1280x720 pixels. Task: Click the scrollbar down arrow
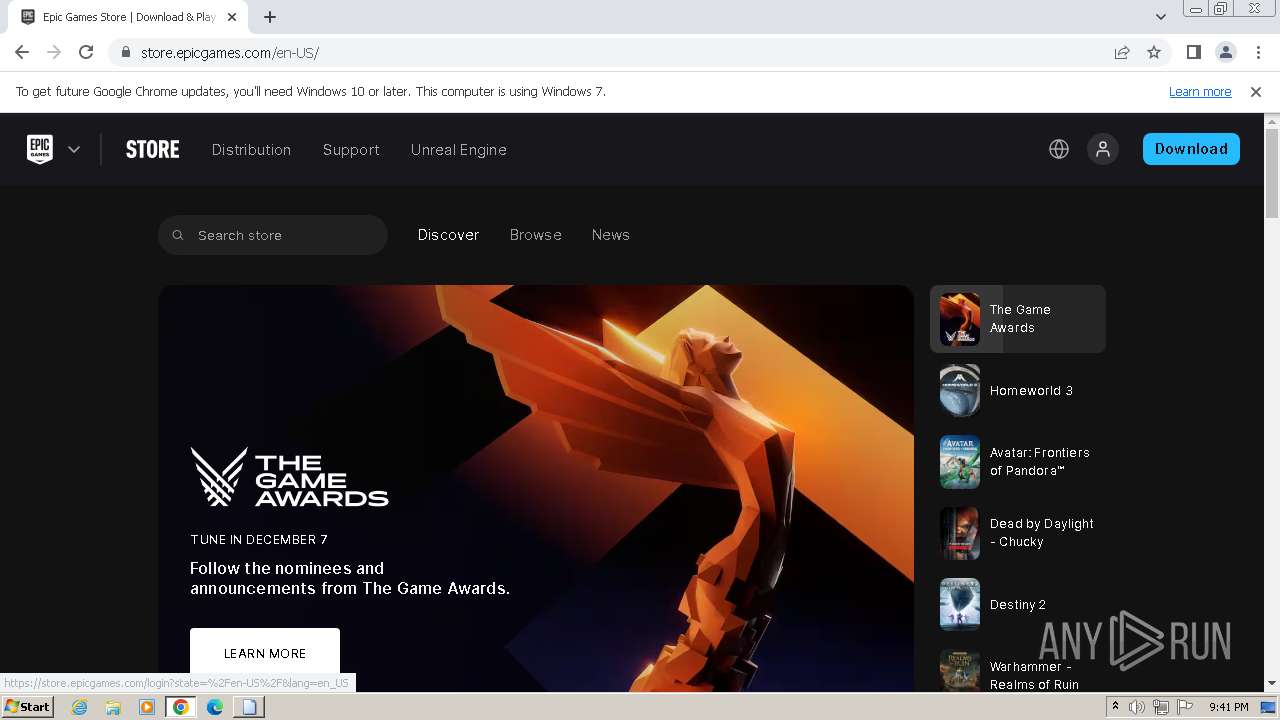coord(1272,684)
